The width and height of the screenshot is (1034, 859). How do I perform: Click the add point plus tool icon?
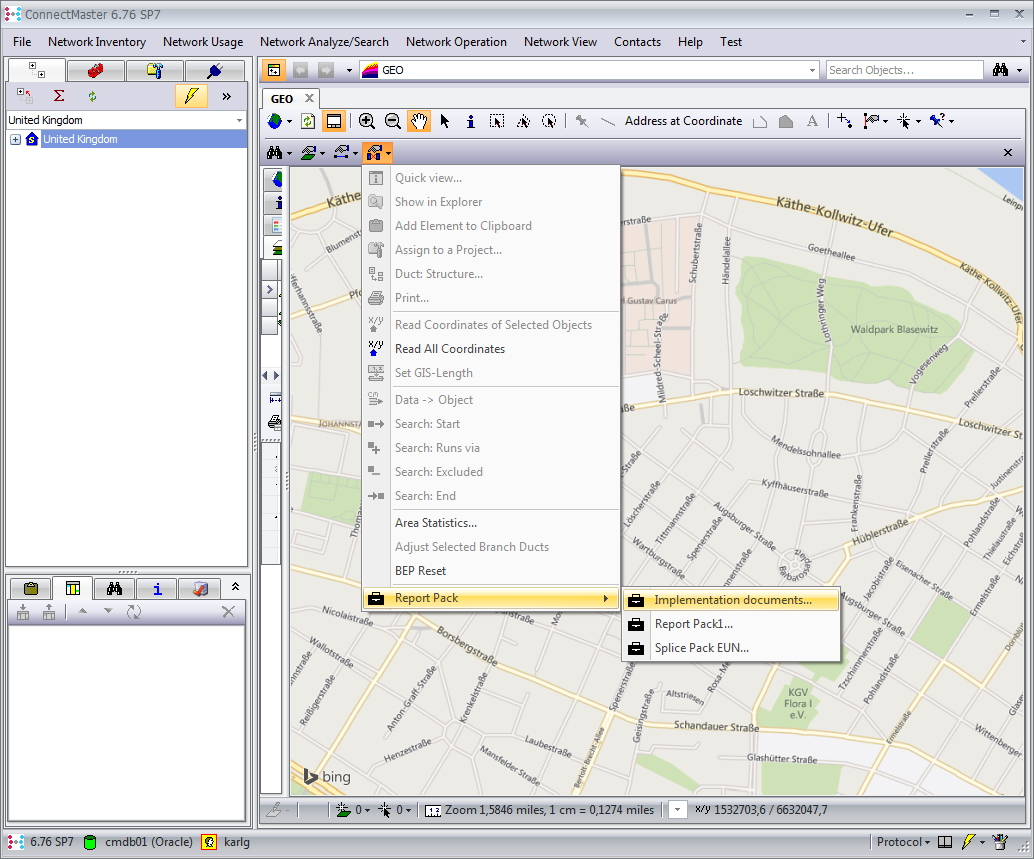[843, 121]
